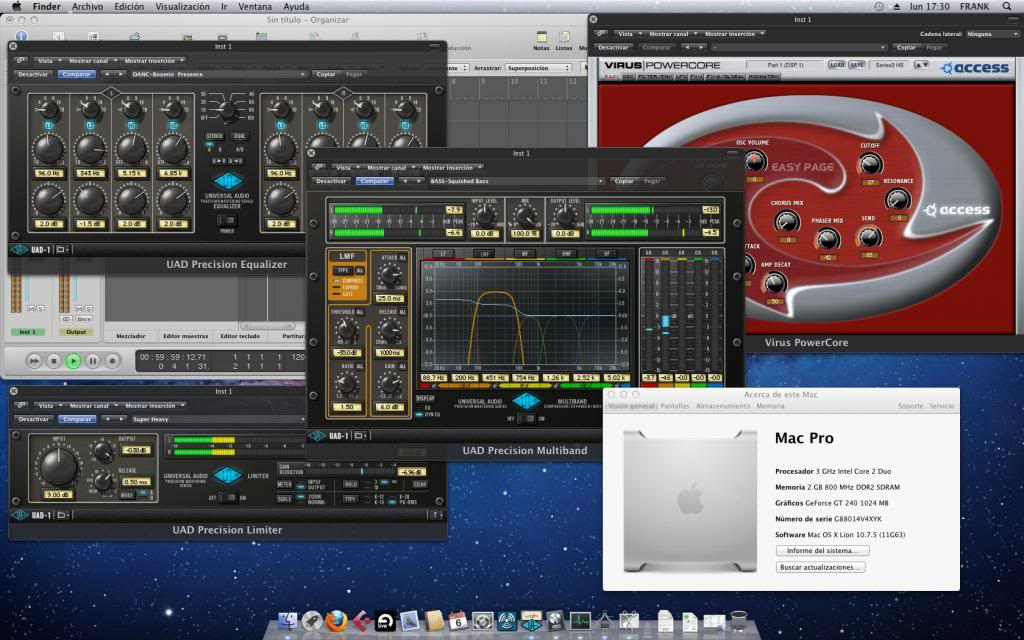Image resolution: width=1024 pixels, height=640 pixels.
Task: Click the play button in Logic transport
Action: click(73, 360)
